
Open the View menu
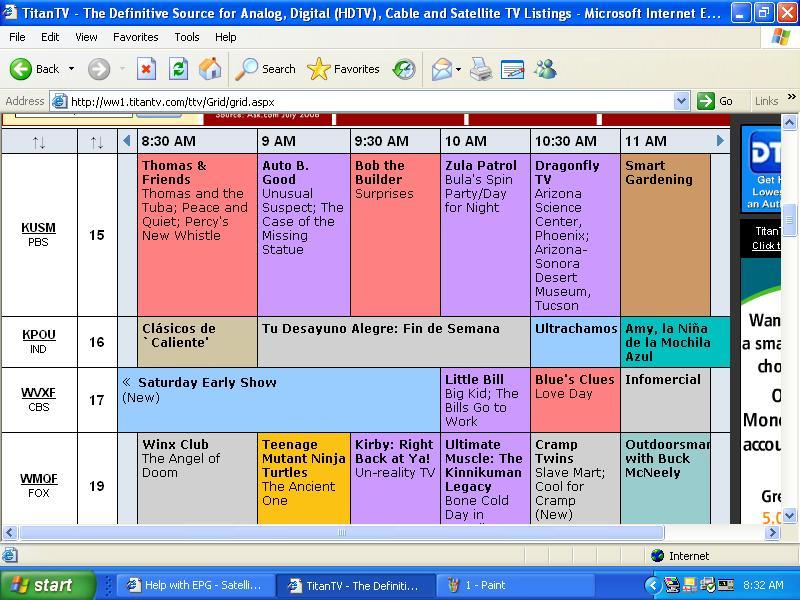pos(86,37)
